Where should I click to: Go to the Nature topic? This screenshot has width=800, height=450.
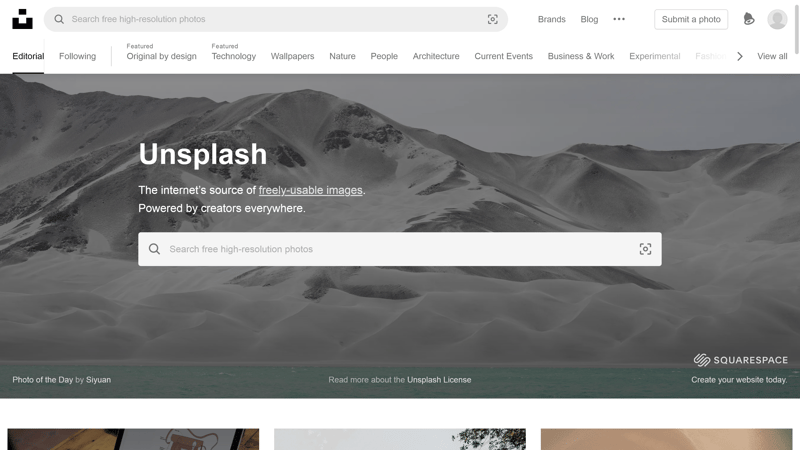tap(342, 56)
